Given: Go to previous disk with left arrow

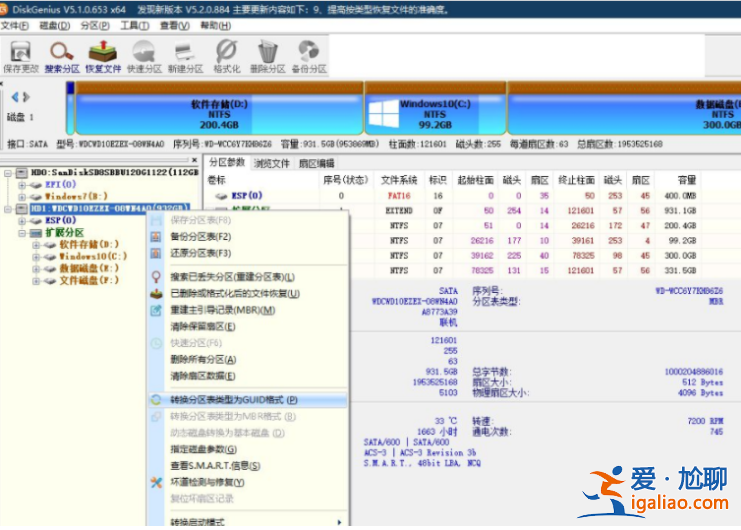Looking at the screenshot, I should [15, 97].
